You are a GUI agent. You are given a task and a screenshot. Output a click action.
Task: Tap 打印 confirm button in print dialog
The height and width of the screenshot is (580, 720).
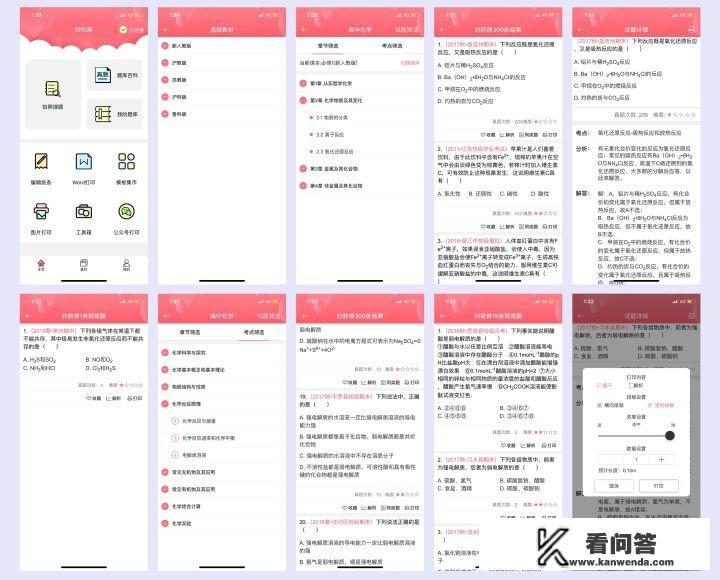(x=658, y=485)
